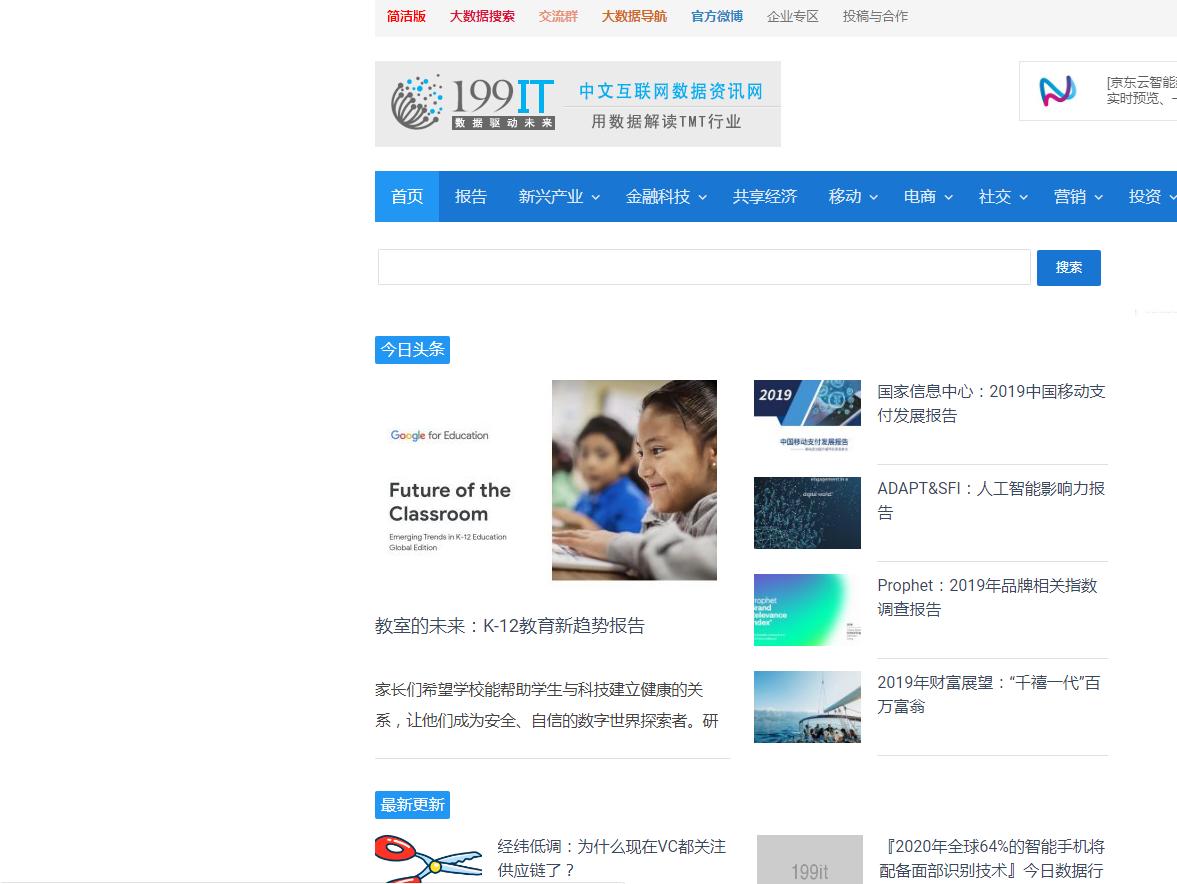Expand the 社交 dropdown chevron

tap(1023, 197)
